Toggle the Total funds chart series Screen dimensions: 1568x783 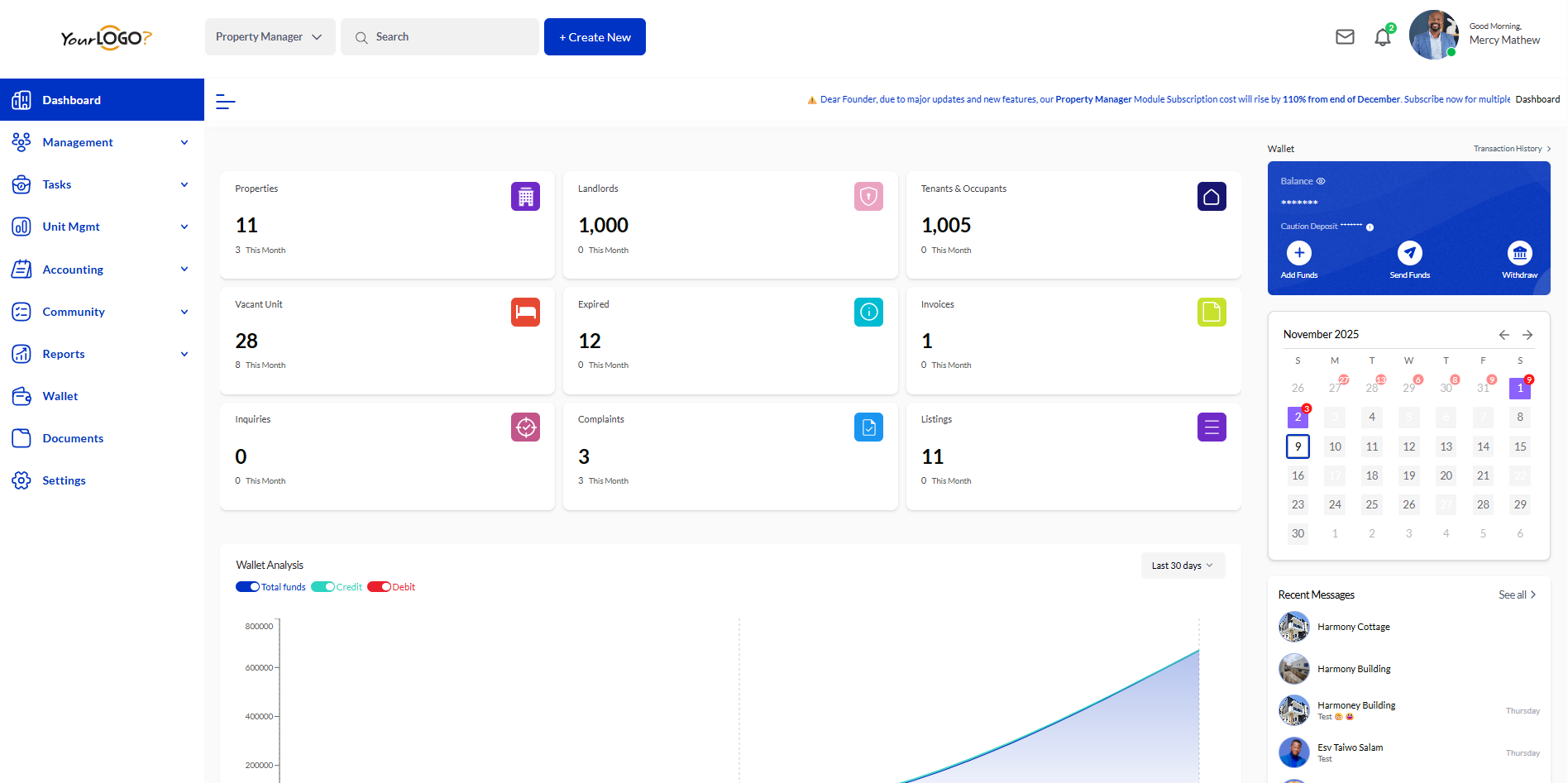click(x=248, y=587)
